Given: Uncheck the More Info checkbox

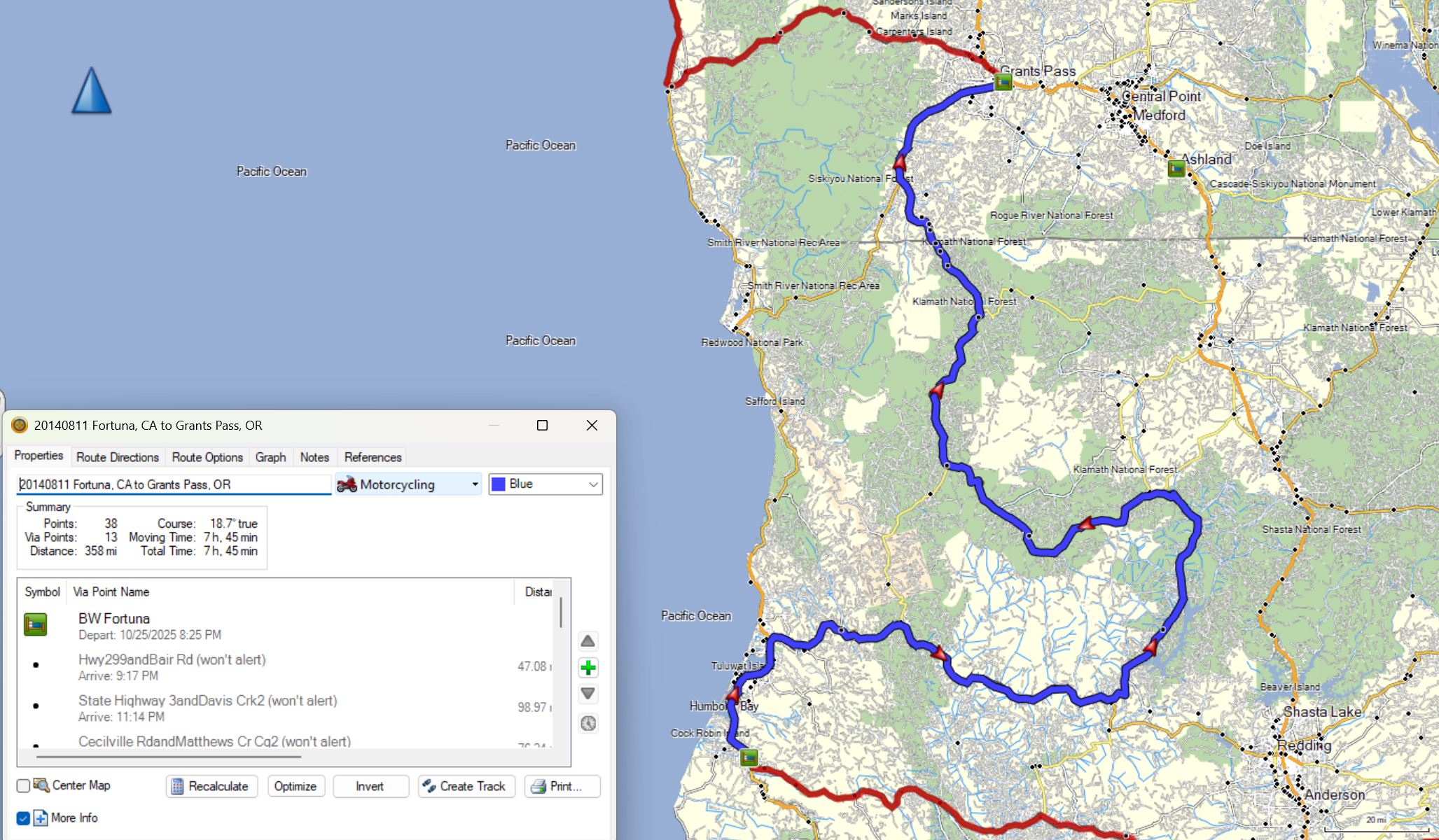Looking at the screenshot, I should [x=23, y=818].
